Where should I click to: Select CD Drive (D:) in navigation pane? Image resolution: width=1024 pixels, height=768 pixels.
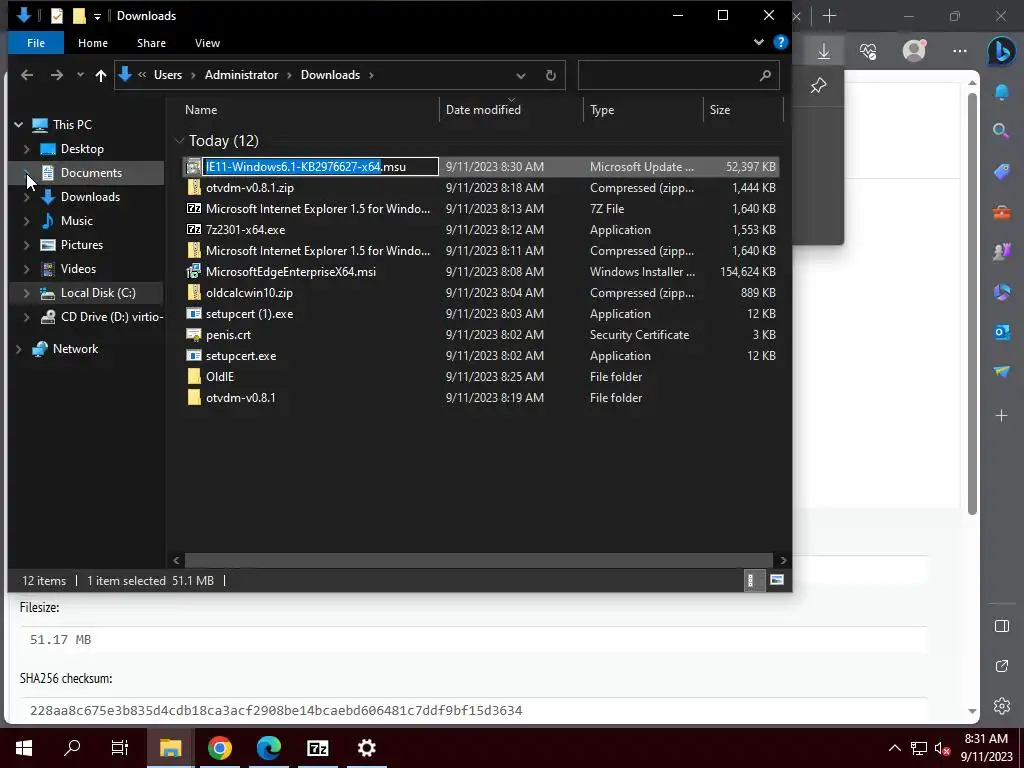tap(112, 317)
